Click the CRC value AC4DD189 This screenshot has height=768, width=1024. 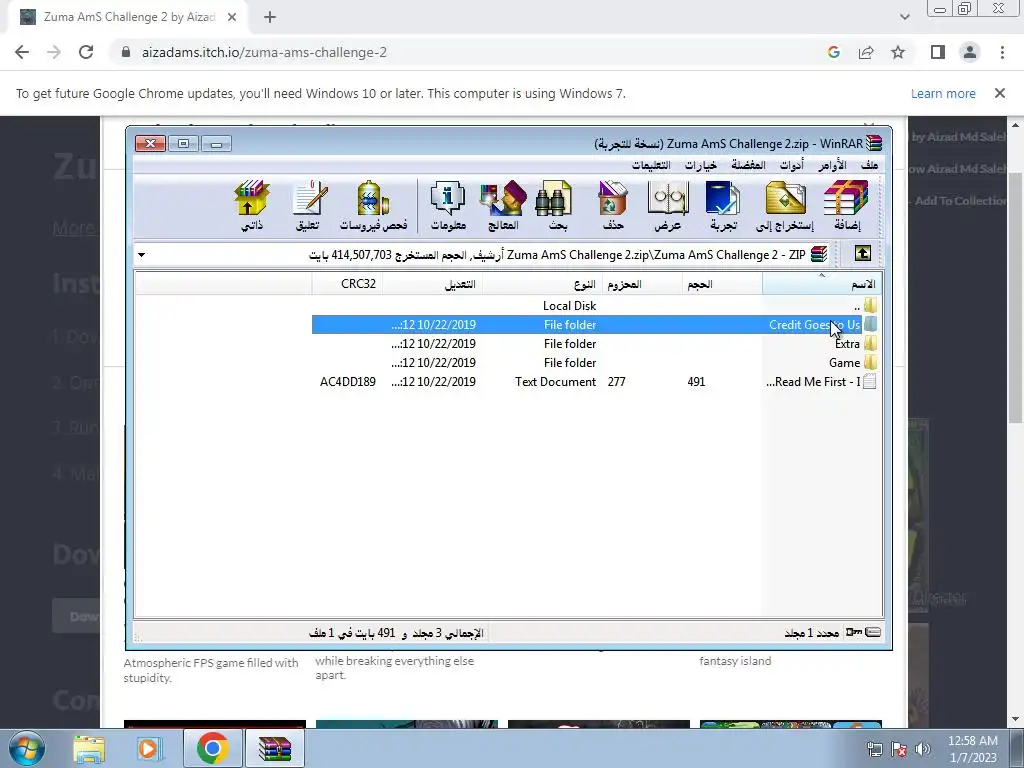coord(348,381)
